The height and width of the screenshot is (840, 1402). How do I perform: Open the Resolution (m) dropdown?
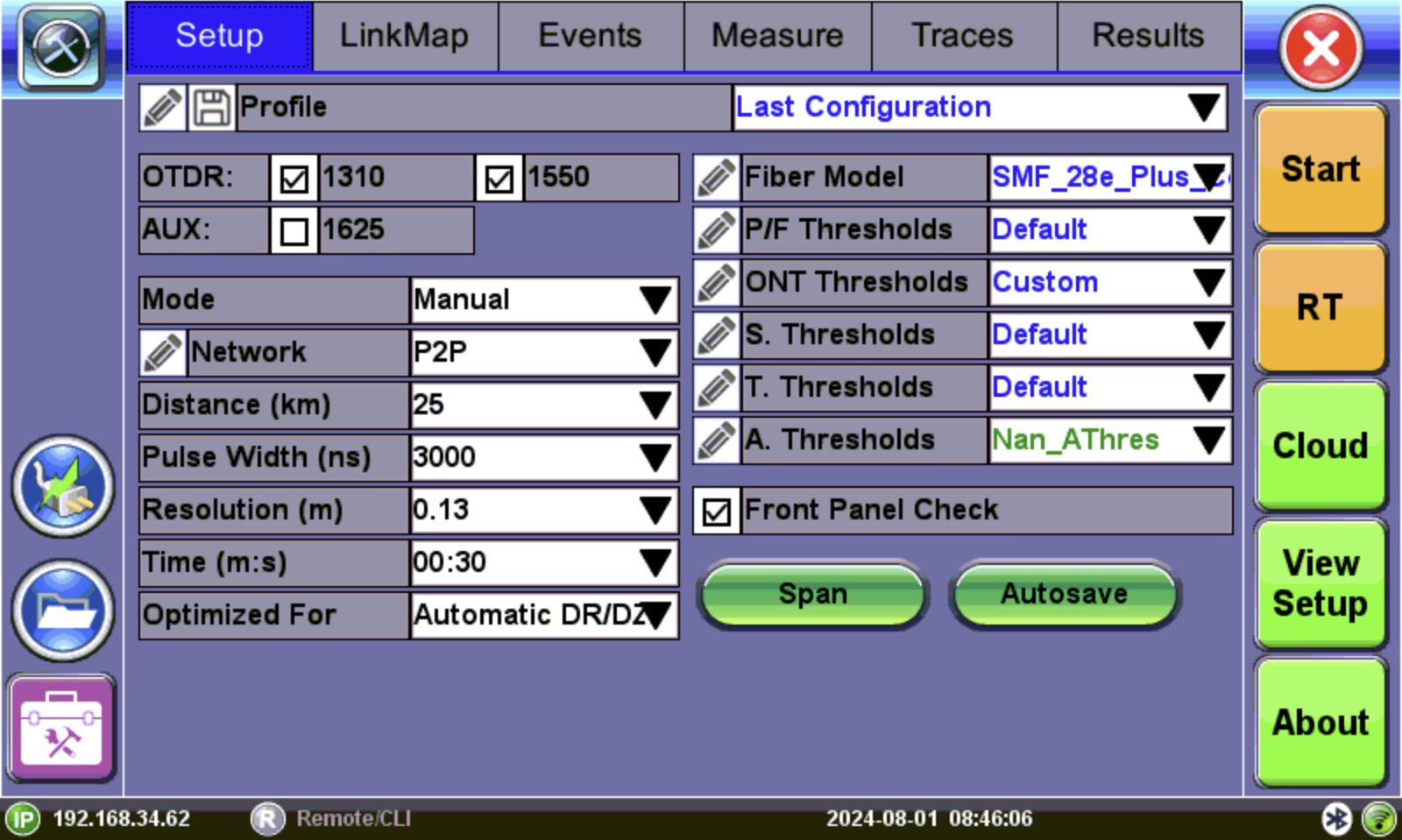(x=544, y=511)
